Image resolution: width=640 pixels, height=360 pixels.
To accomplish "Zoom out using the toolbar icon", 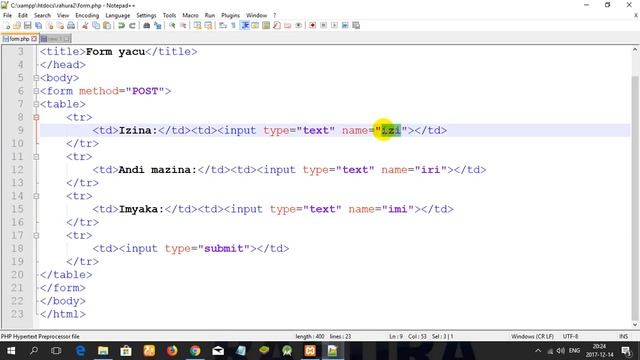I will point(183,25).
